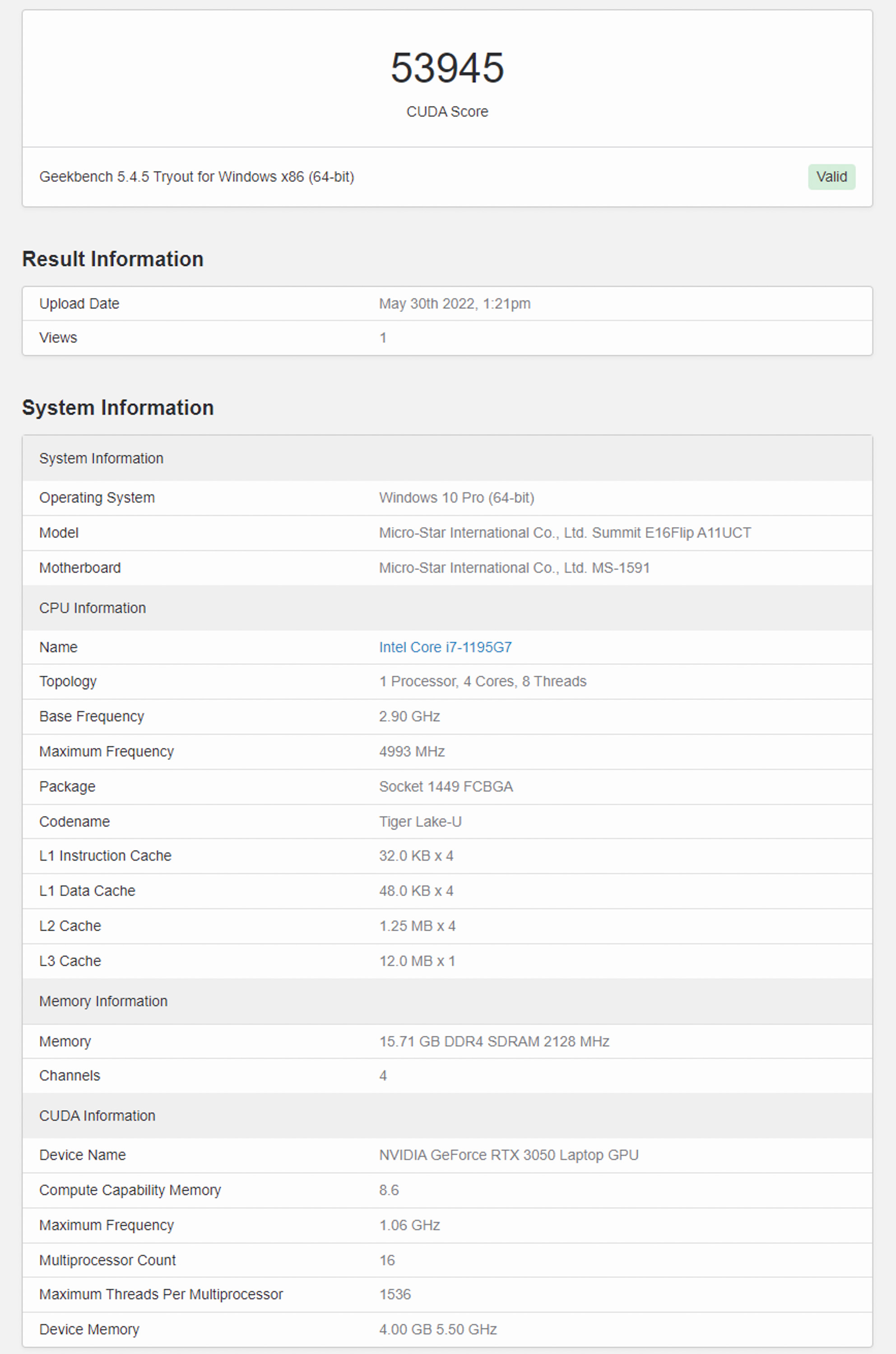Click the CUDA Score label
This screenshot has height=1354, width=896.
[x=447, y=111]
